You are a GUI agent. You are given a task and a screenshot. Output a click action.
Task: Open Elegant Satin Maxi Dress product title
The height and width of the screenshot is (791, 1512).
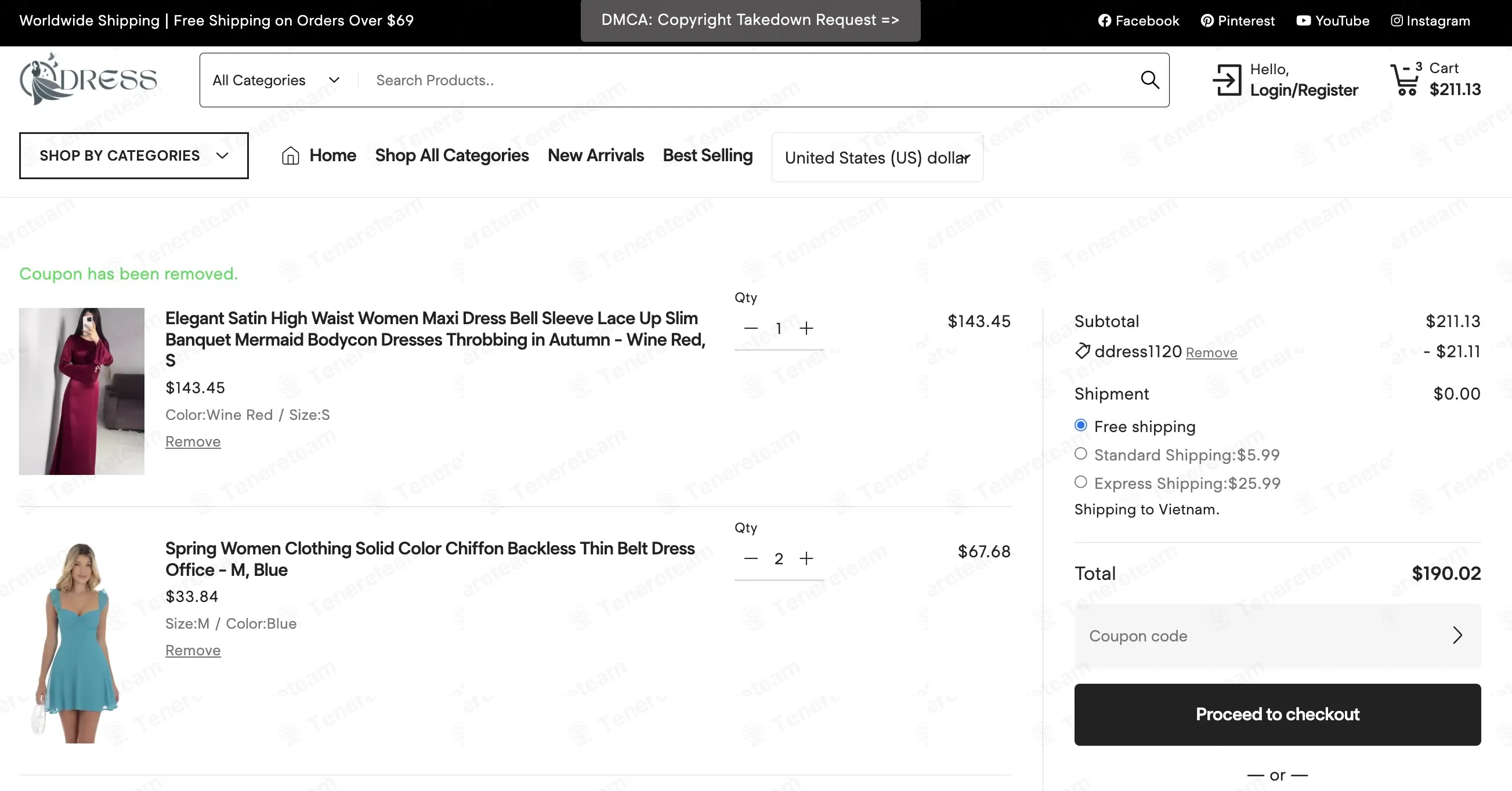[x=435, y=339]
